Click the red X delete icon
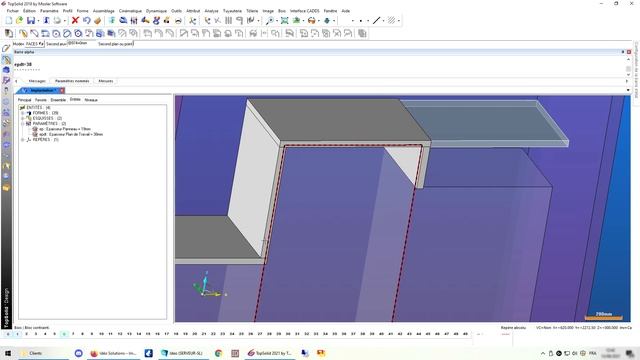The width and height of the screenshot is (640, 360). tap(75, 20)
